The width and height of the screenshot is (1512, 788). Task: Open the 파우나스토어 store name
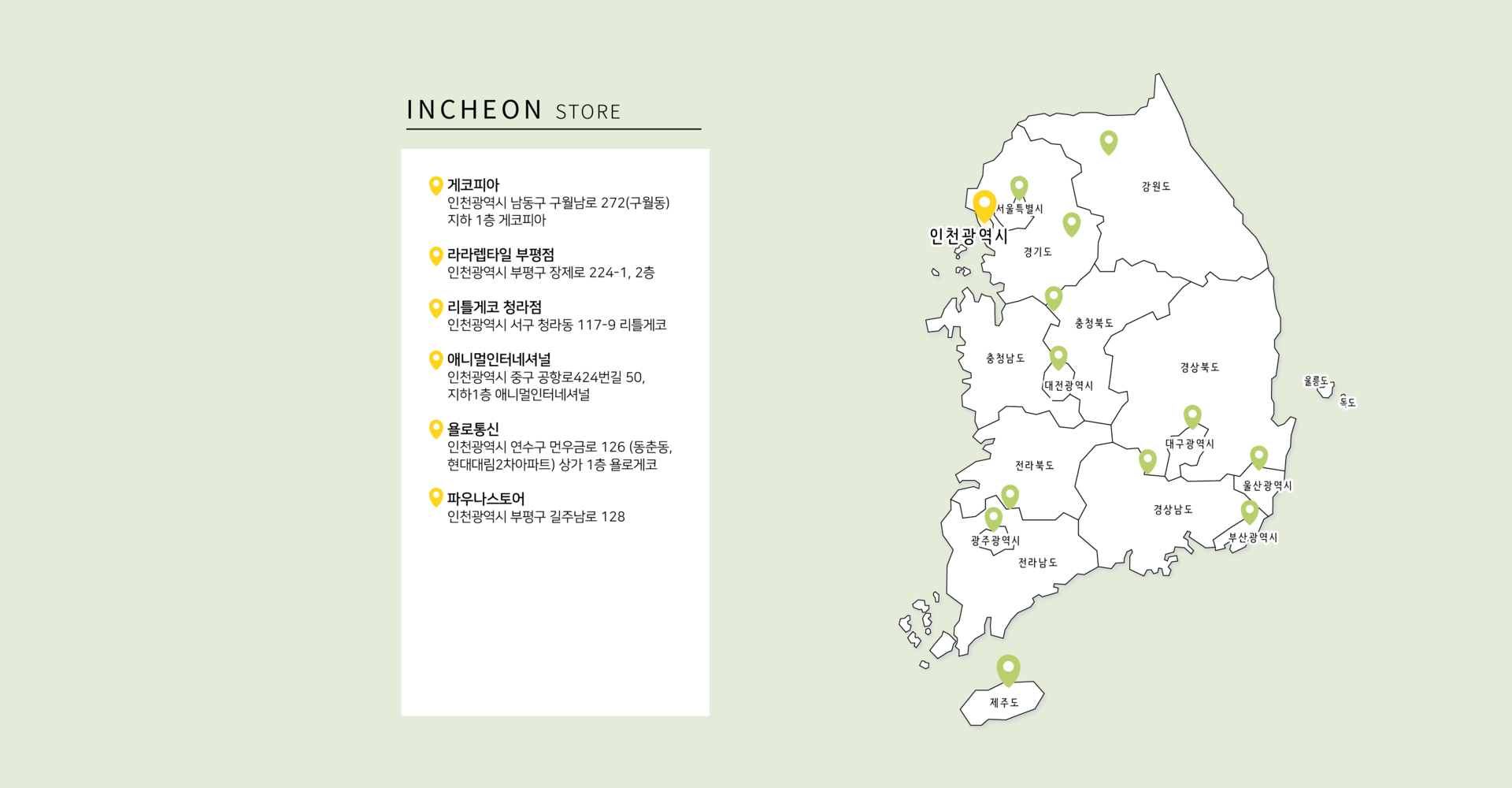tap(486, 498)
